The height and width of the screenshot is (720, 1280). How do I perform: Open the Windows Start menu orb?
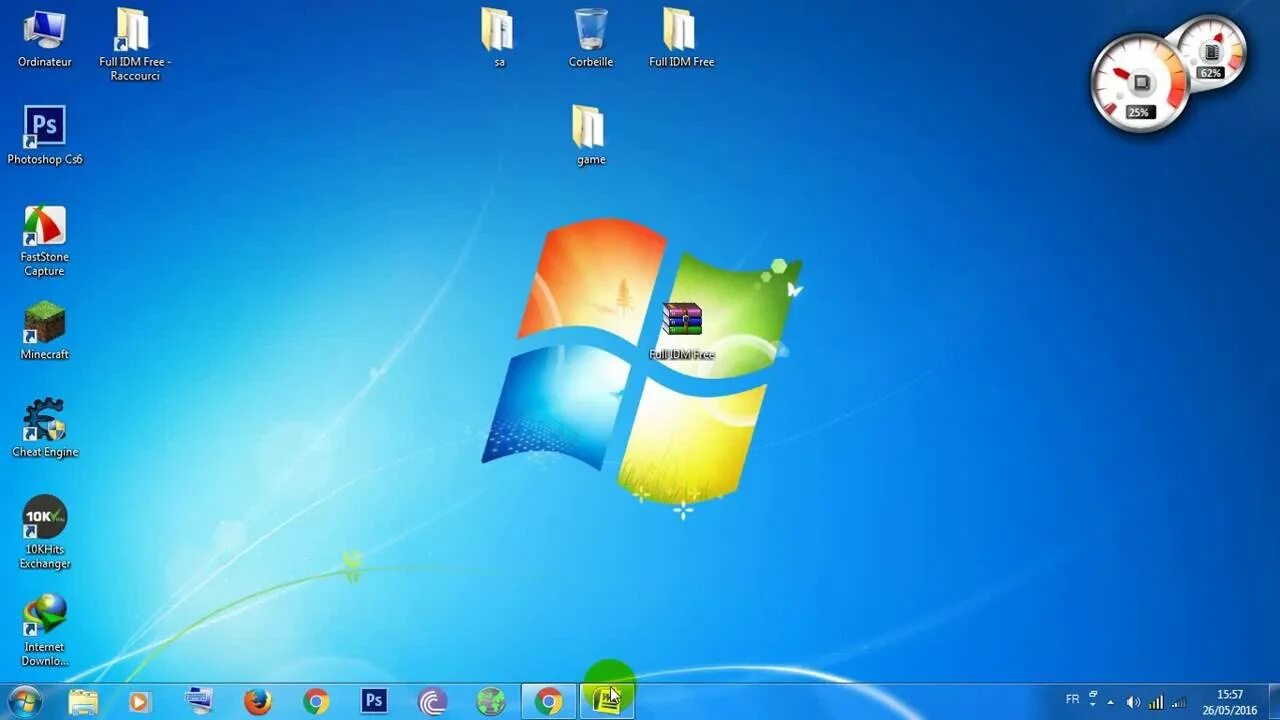[x=23, y=701]
